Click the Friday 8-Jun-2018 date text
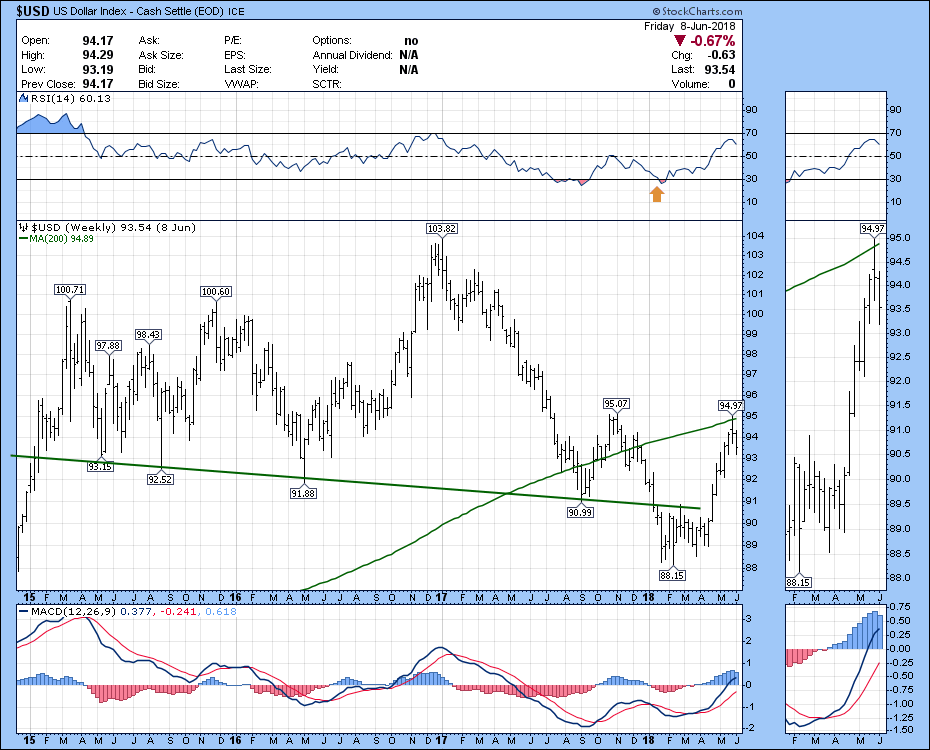This screenshot has width=930, height=750. (690, 26)
